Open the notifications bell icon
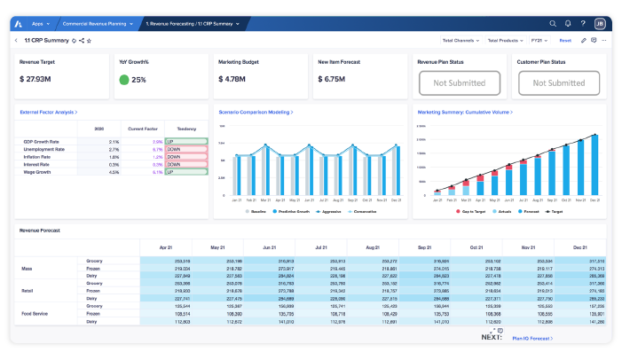 pyautogui.click(x=568, y=24)
